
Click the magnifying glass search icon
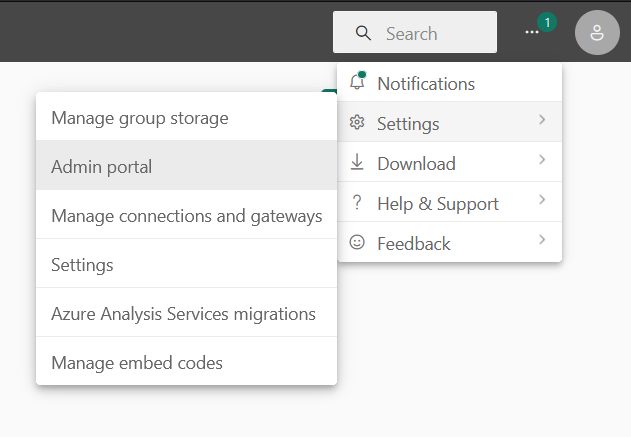tap(363, 33)
